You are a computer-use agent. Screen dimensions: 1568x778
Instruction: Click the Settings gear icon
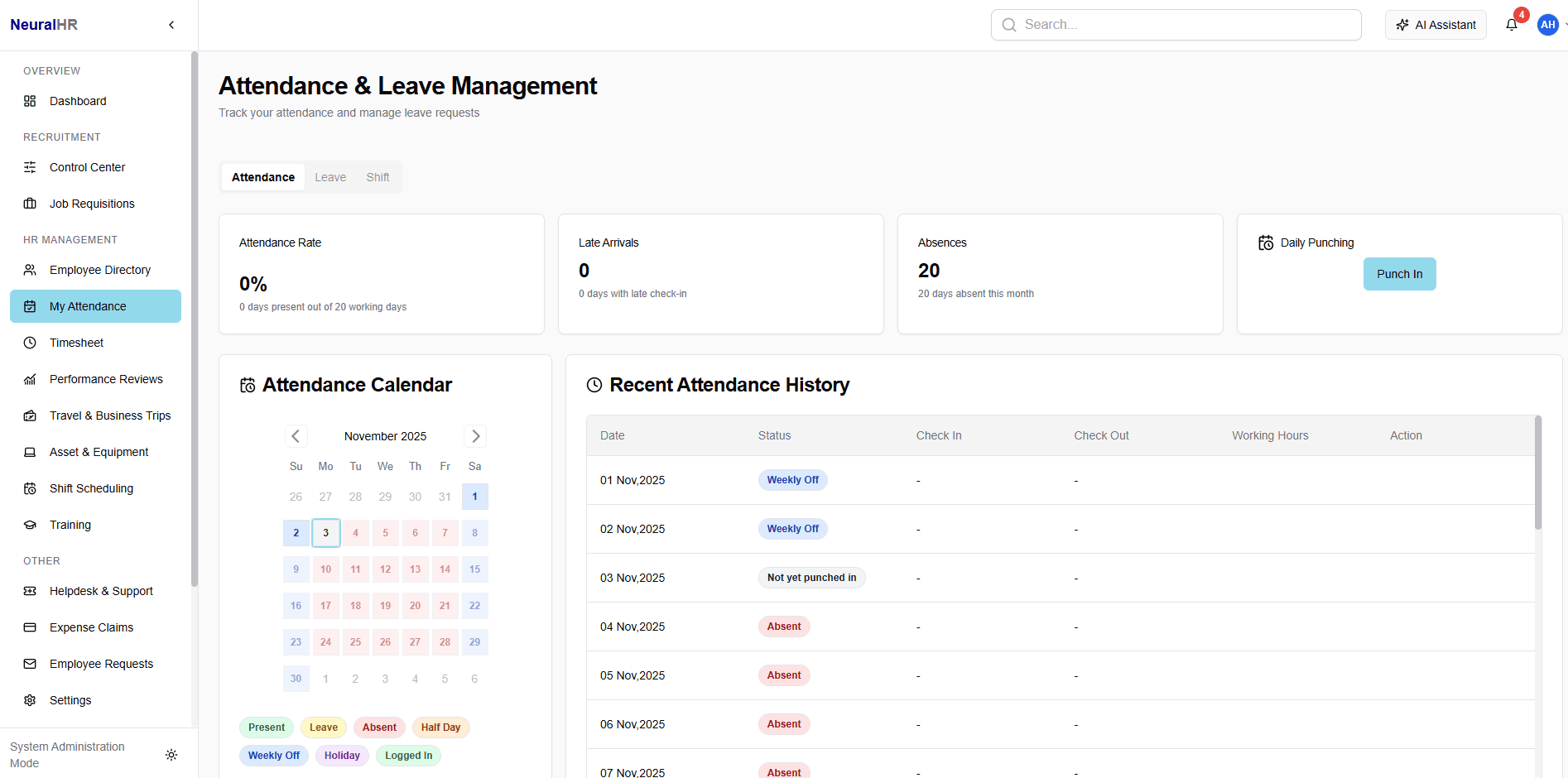pyautogui.click(x=30, y=700)
